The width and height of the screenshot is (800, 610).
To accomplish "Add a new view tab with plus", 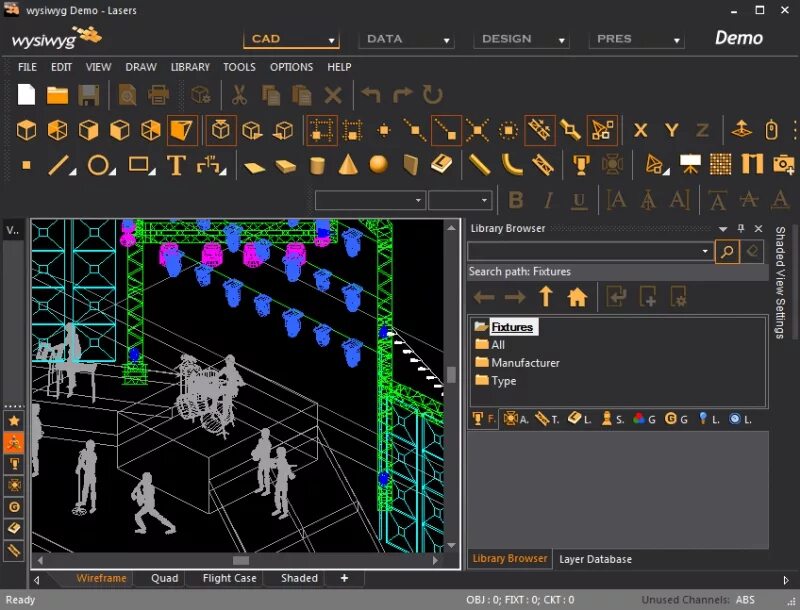I will click(x=344, y=578).
